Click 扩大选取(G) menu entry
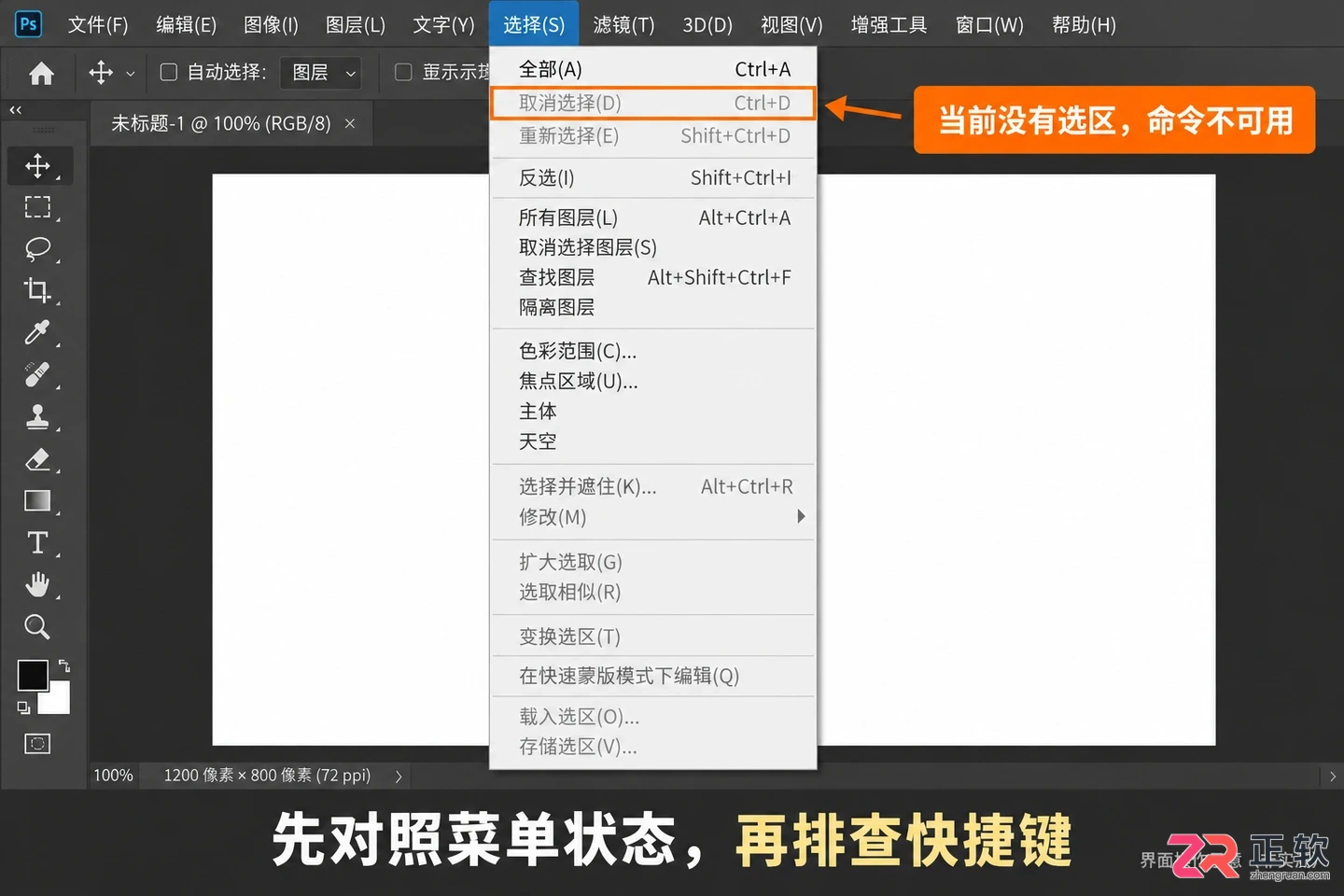The width and height of the screenshot is (1344, 896). coord(653,562)
